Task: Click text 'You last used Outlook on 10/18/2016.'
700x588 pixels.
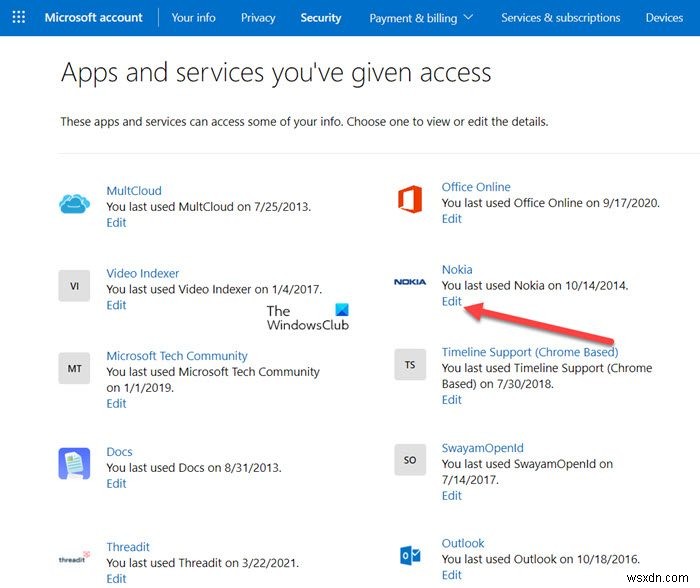Action: point(541,559)
